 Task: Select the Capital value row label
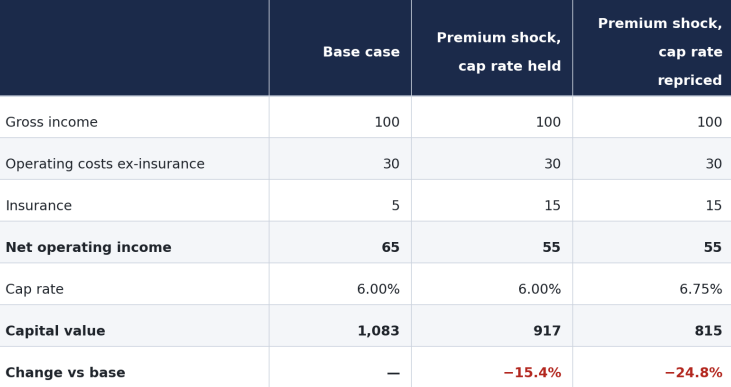click(x=55, y=331)
